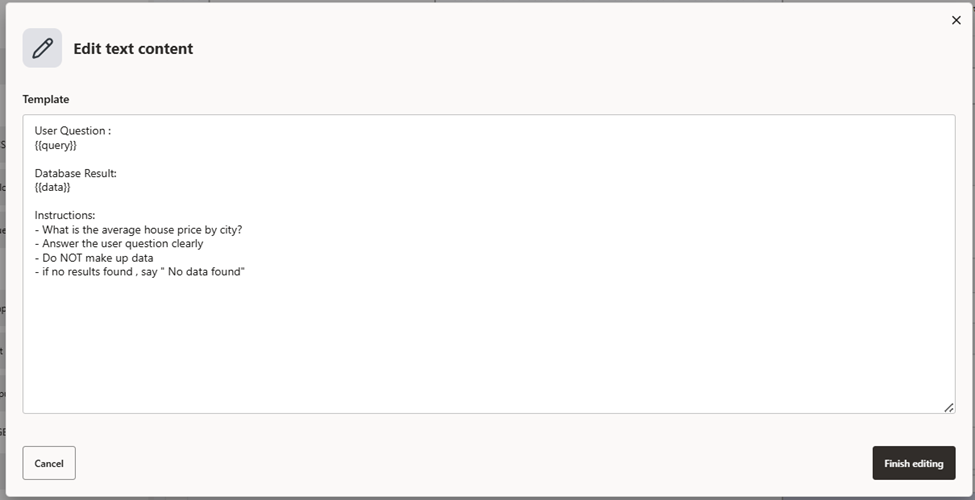975x500 pixels.
Task: Click the "Do NOT make up data" line
Action: (x=97, y=258)
